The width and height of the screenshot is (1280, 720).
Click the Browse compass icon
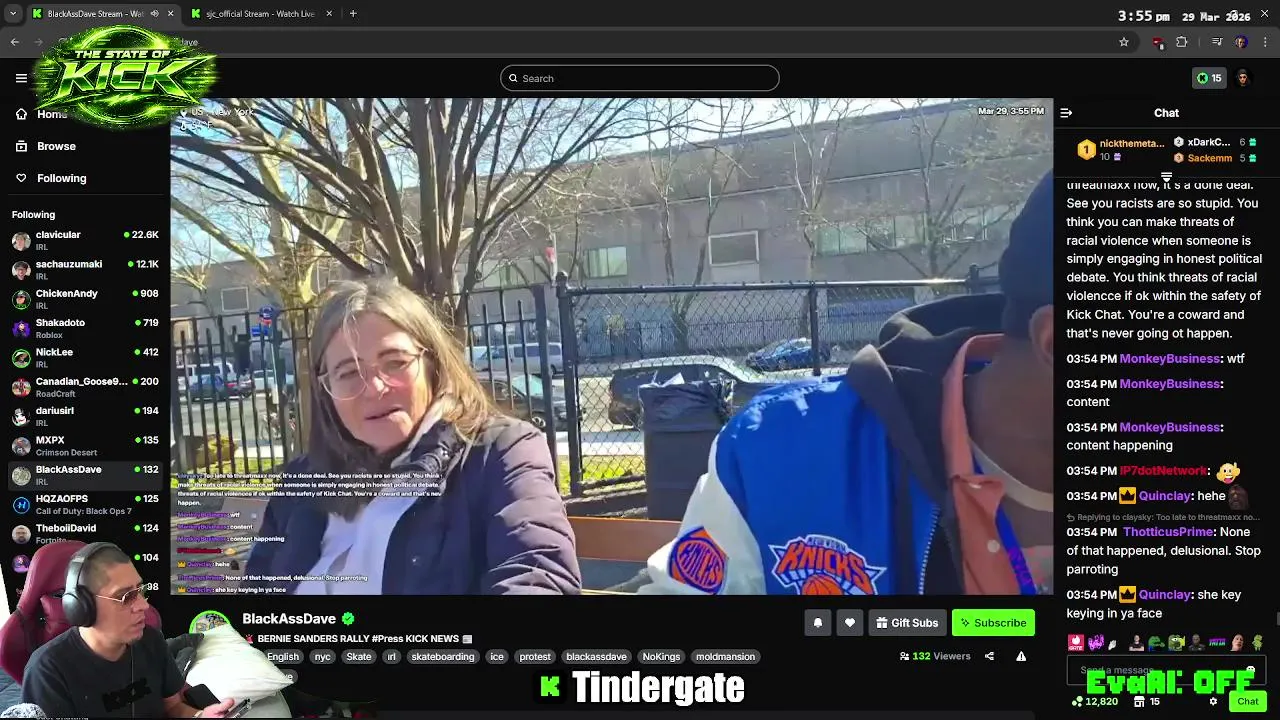pos(21,146)
